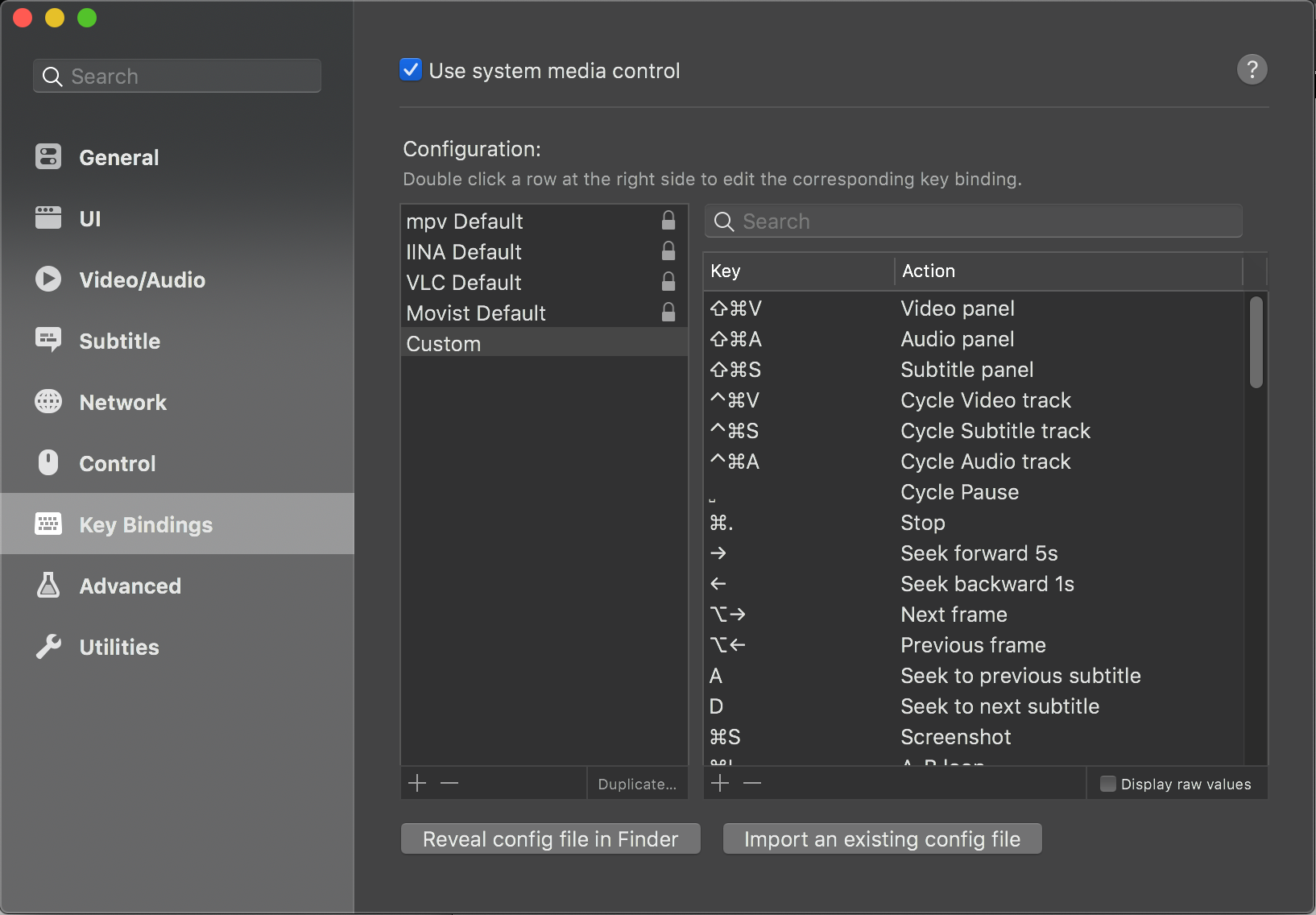Add a new configuration with plus button
Viewport: 1316px width, 915px height.
point(417,784)
